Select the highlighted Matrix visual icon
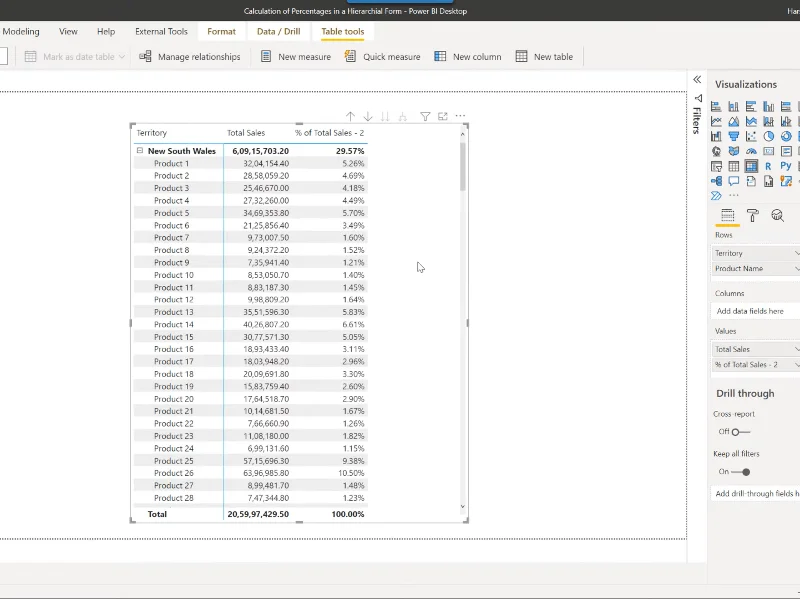 click(x=751, y=166)
